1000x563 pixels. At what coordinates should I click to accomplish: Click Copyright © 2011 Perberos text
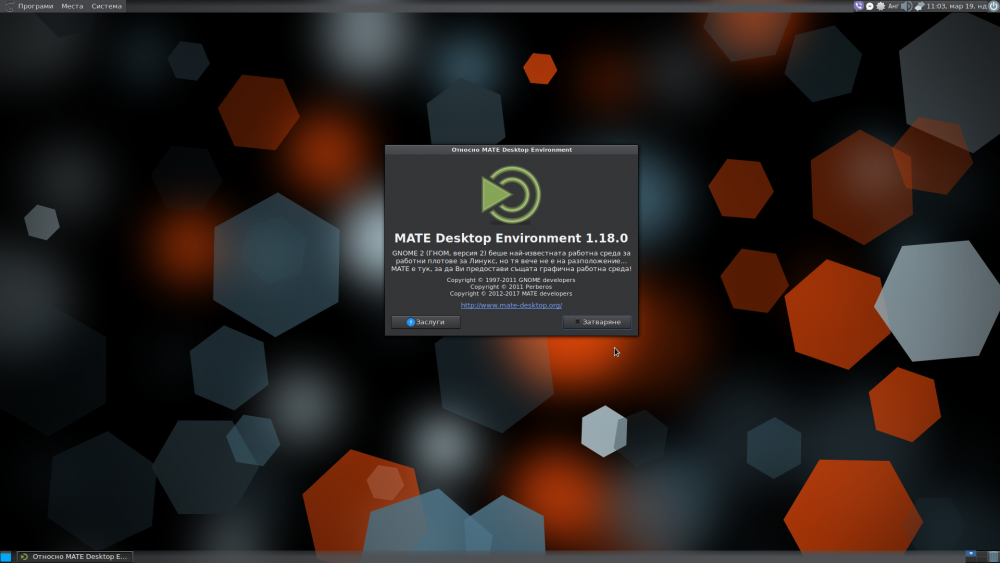511,287
